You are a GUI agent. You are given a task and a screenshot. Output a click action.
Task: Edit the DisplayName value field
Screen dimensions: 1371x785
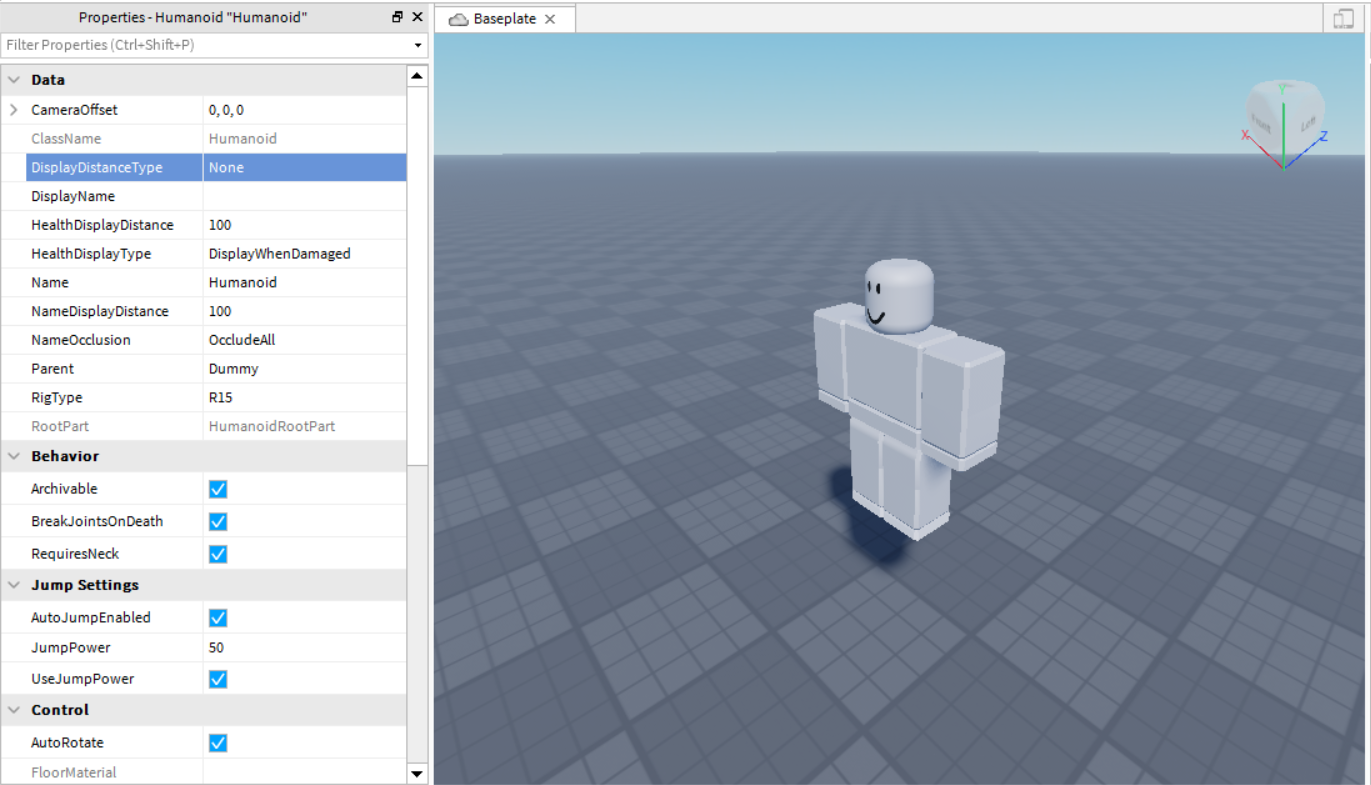pyautogui.click(x=305, y=196)
